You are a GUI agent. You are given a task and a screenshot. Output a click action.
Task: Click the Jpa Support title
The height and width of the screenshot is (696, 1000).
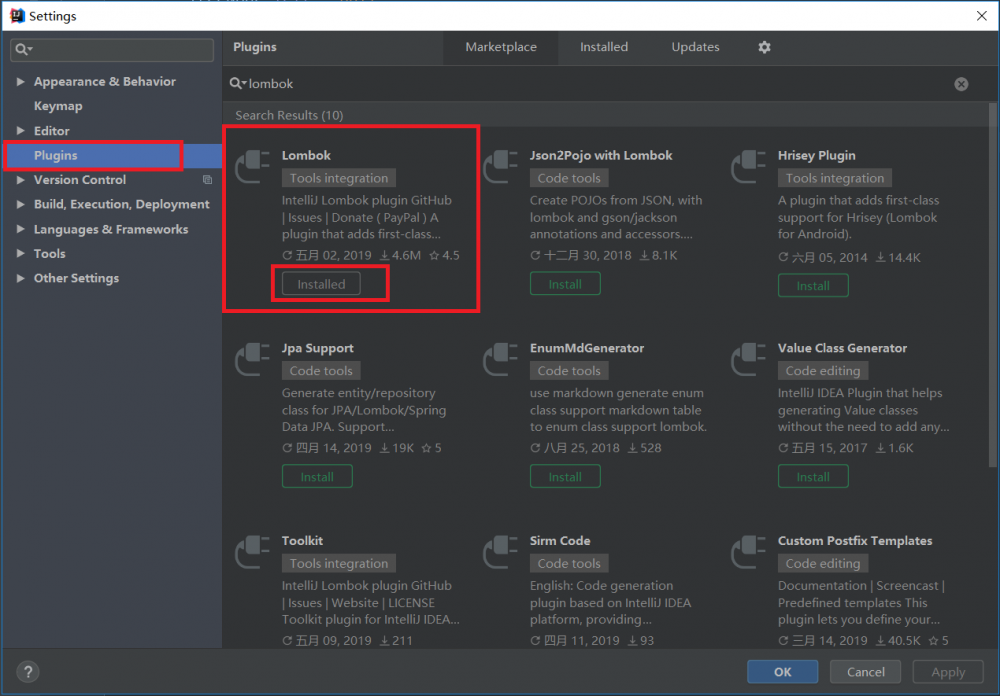[318, 348]
